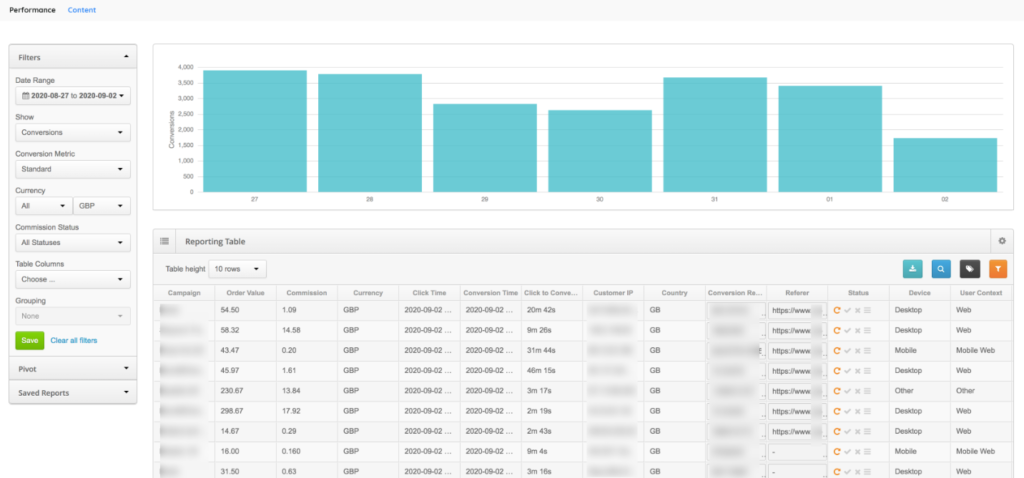Expand the Pivot panel
1024x478 pixels.
[x=73, y=368]
